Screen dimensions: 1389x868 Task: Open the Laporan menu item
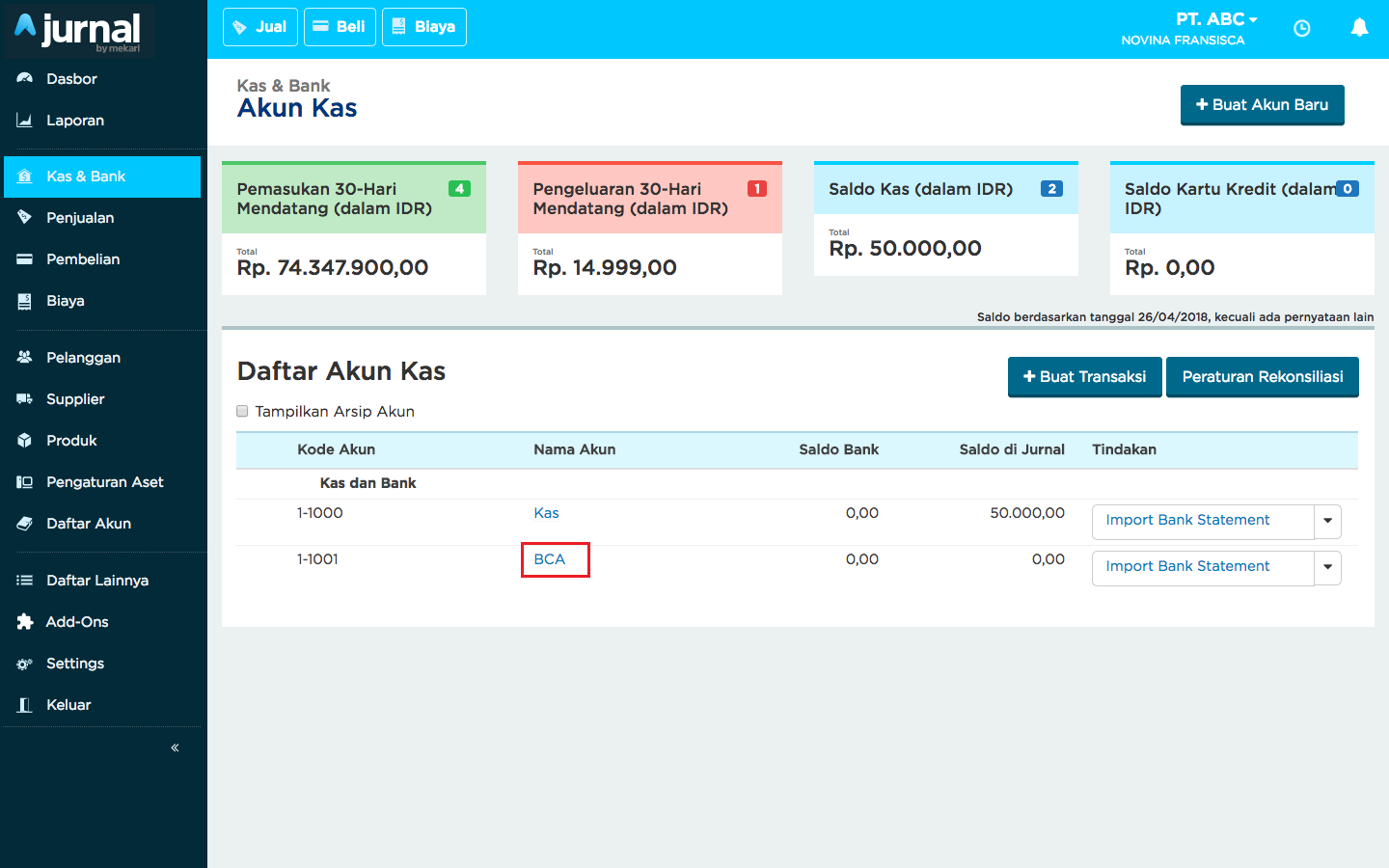[x=75, y=121]
